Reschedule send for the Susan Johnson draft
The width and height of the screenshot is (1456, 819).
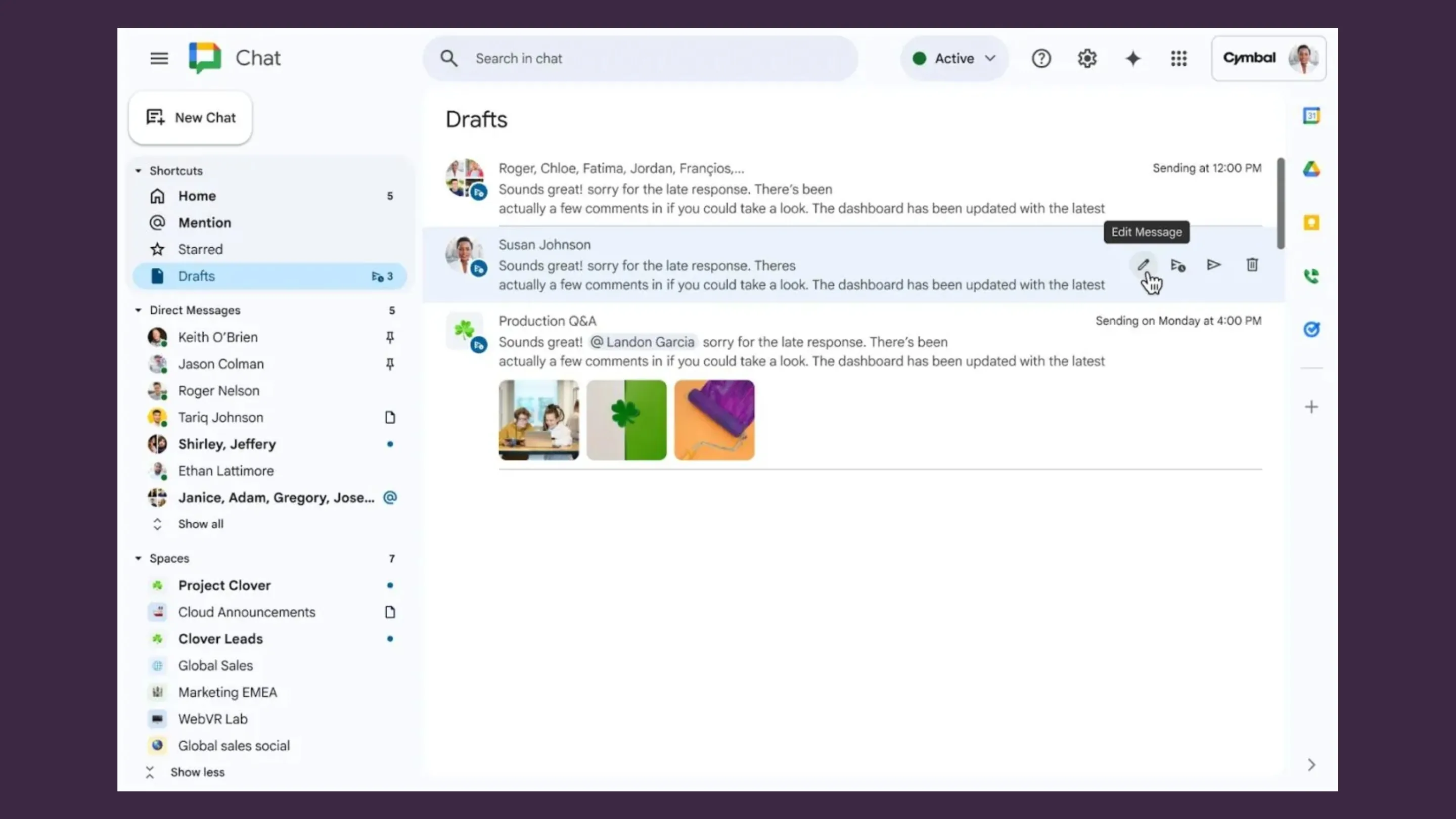pos(1178,265)
